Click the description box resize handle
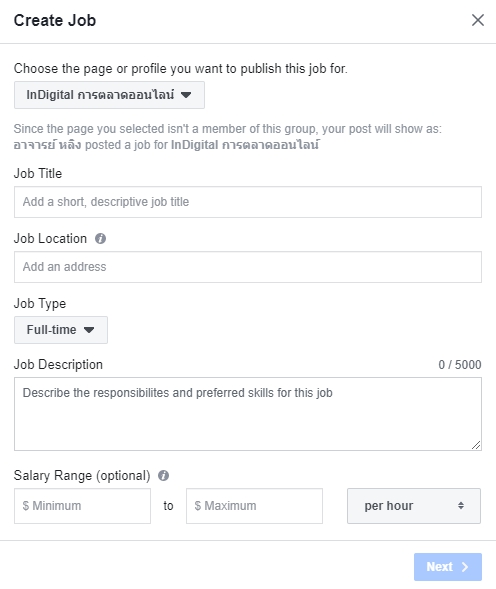 tap(476, 445)
